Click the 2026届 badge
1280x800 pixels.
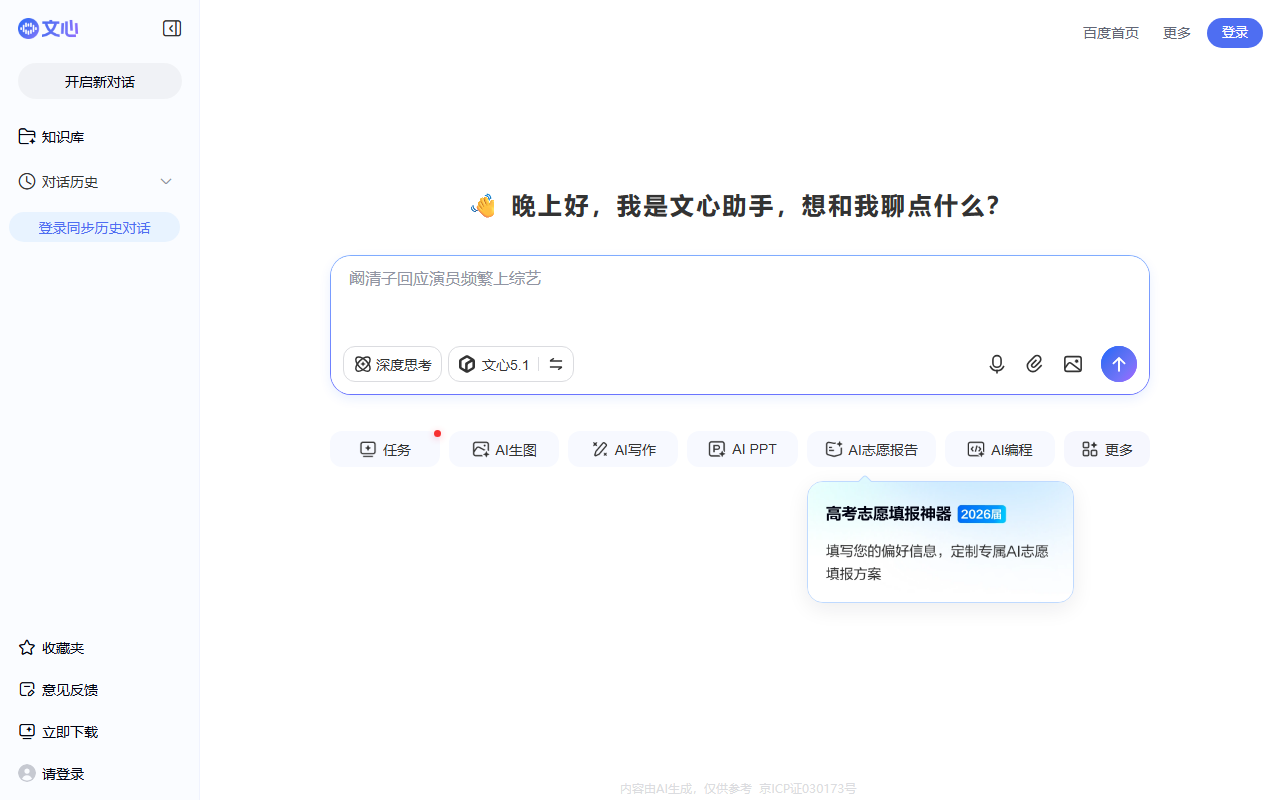pos(981,514)
